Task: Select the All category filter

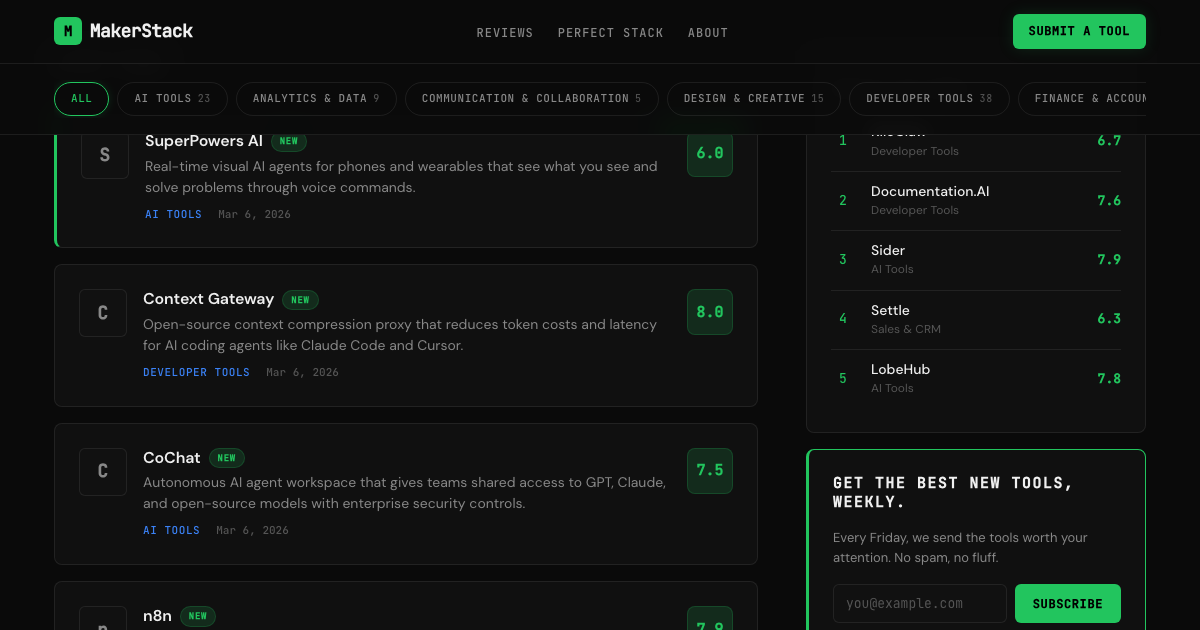Action: tap(81, 99)
